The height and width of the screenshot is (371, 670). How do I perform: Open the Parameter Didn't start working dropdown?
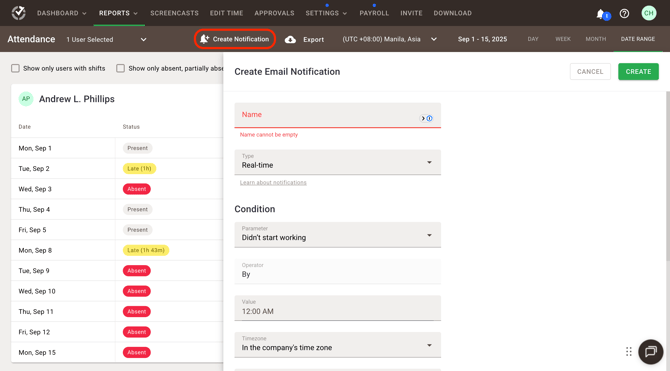pyautogui.click(x=338, y=235)
